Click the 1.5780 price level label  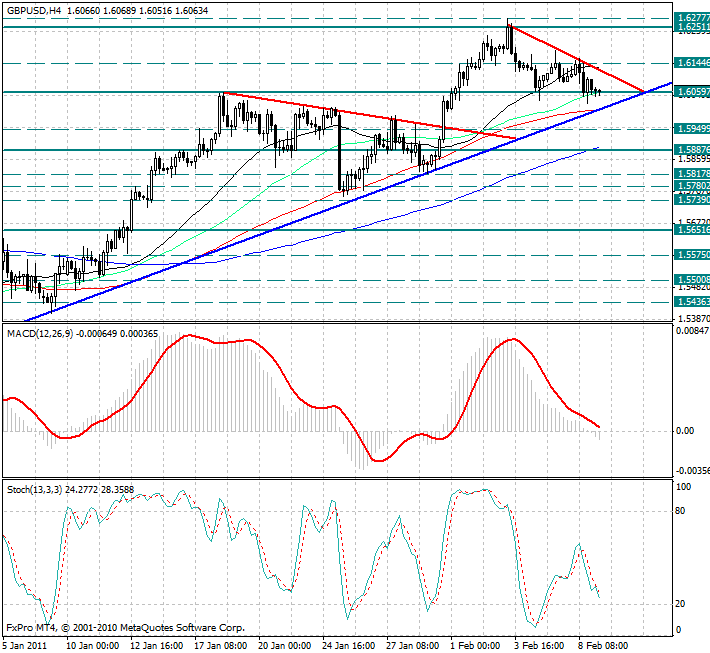point(692,186)
